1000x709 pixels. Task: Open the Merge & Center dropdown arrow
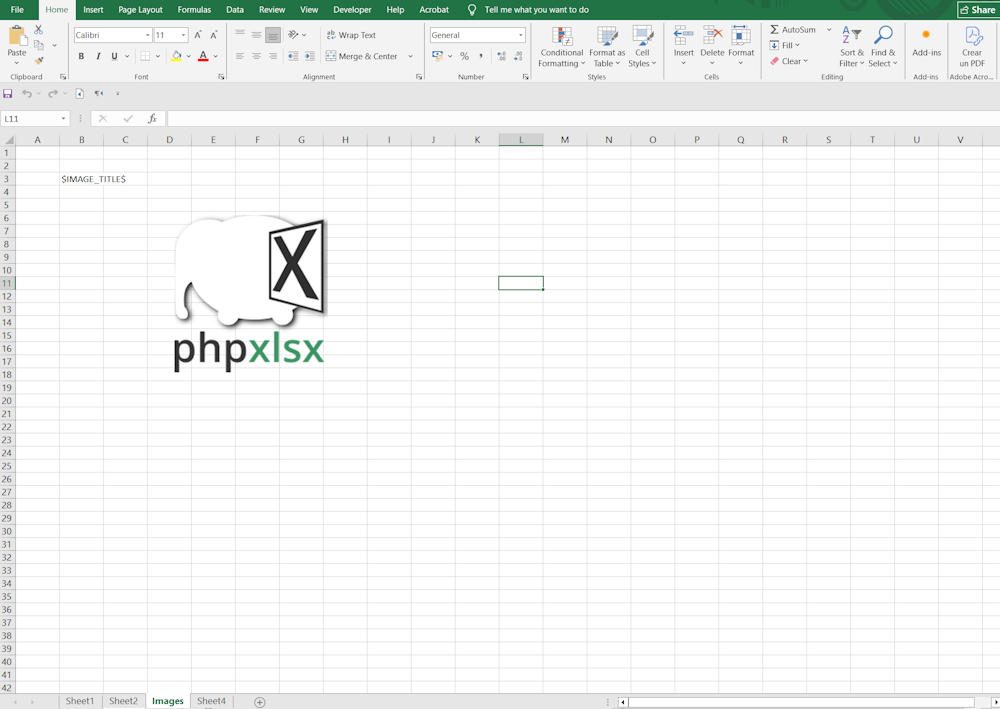410,57
